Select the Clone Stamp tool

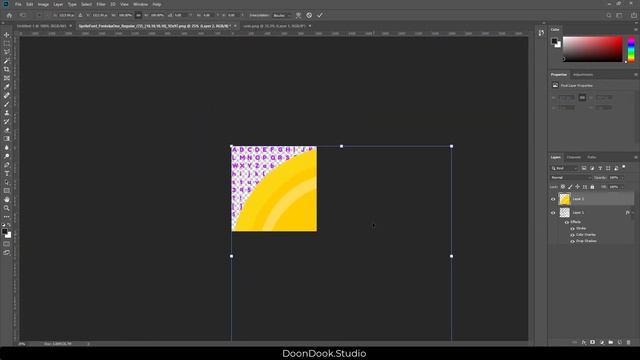[x=7, y=113]
